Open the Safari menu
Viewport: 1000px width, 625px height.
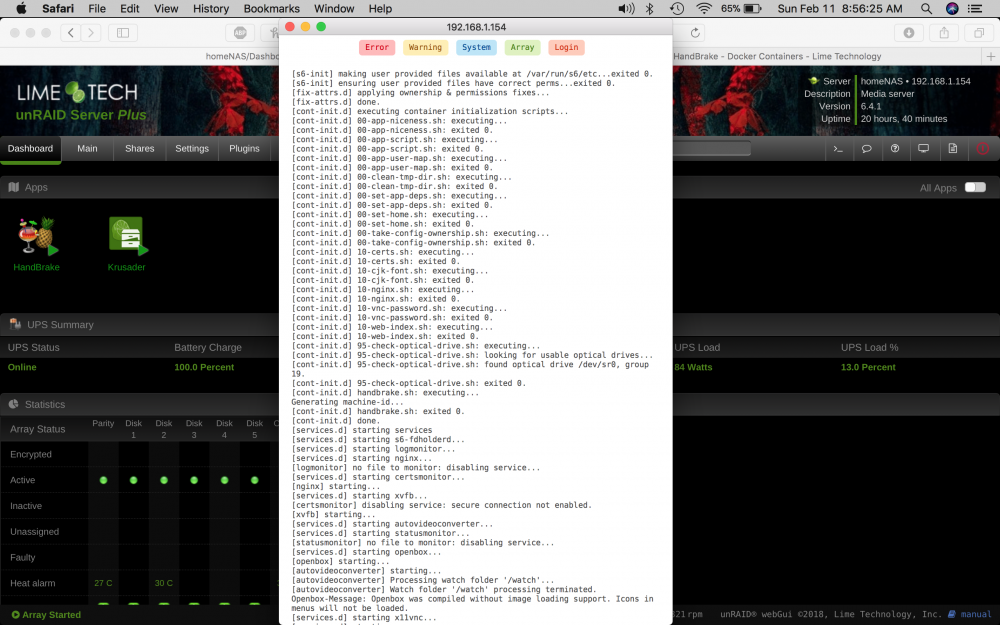(58, 8)
